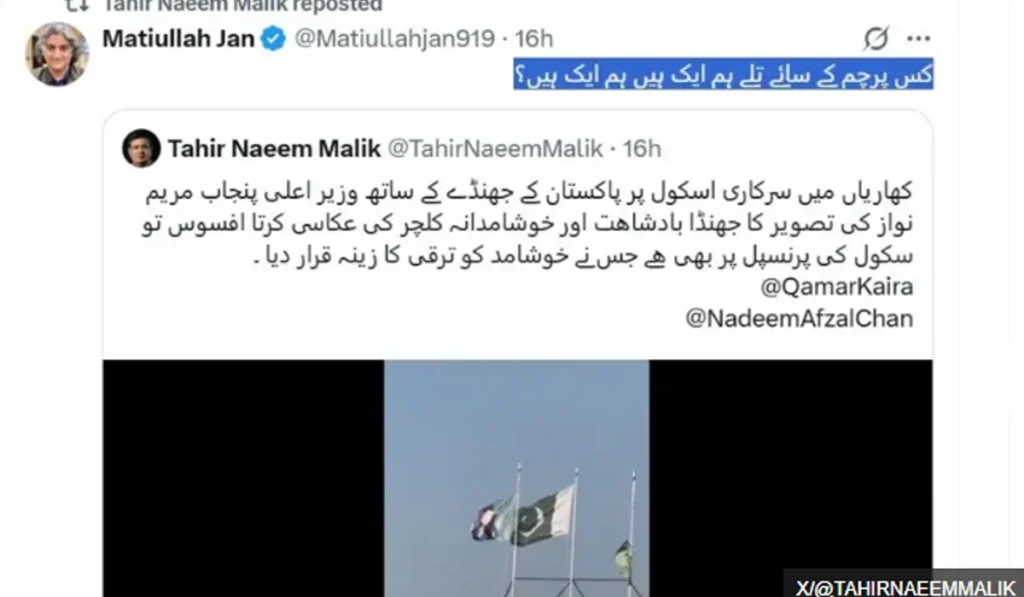This screenshot has width=1024, height=597.
Task: Play the flags video thumbnail
Action: (x=517, y=478)
